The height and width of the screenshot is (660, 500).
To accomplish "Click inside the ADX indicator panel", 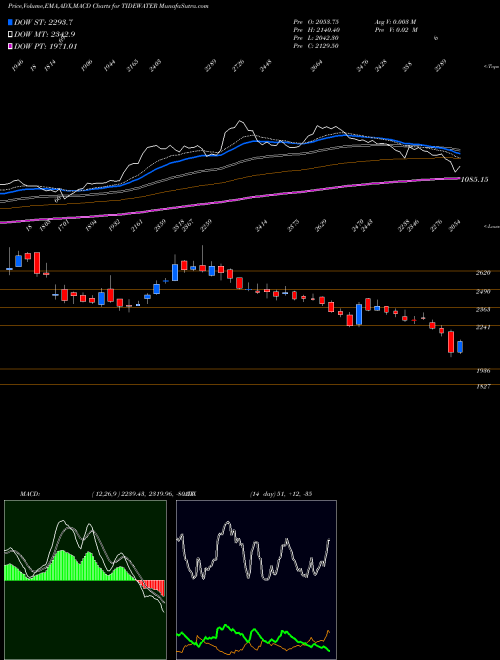I will (256, 580).
